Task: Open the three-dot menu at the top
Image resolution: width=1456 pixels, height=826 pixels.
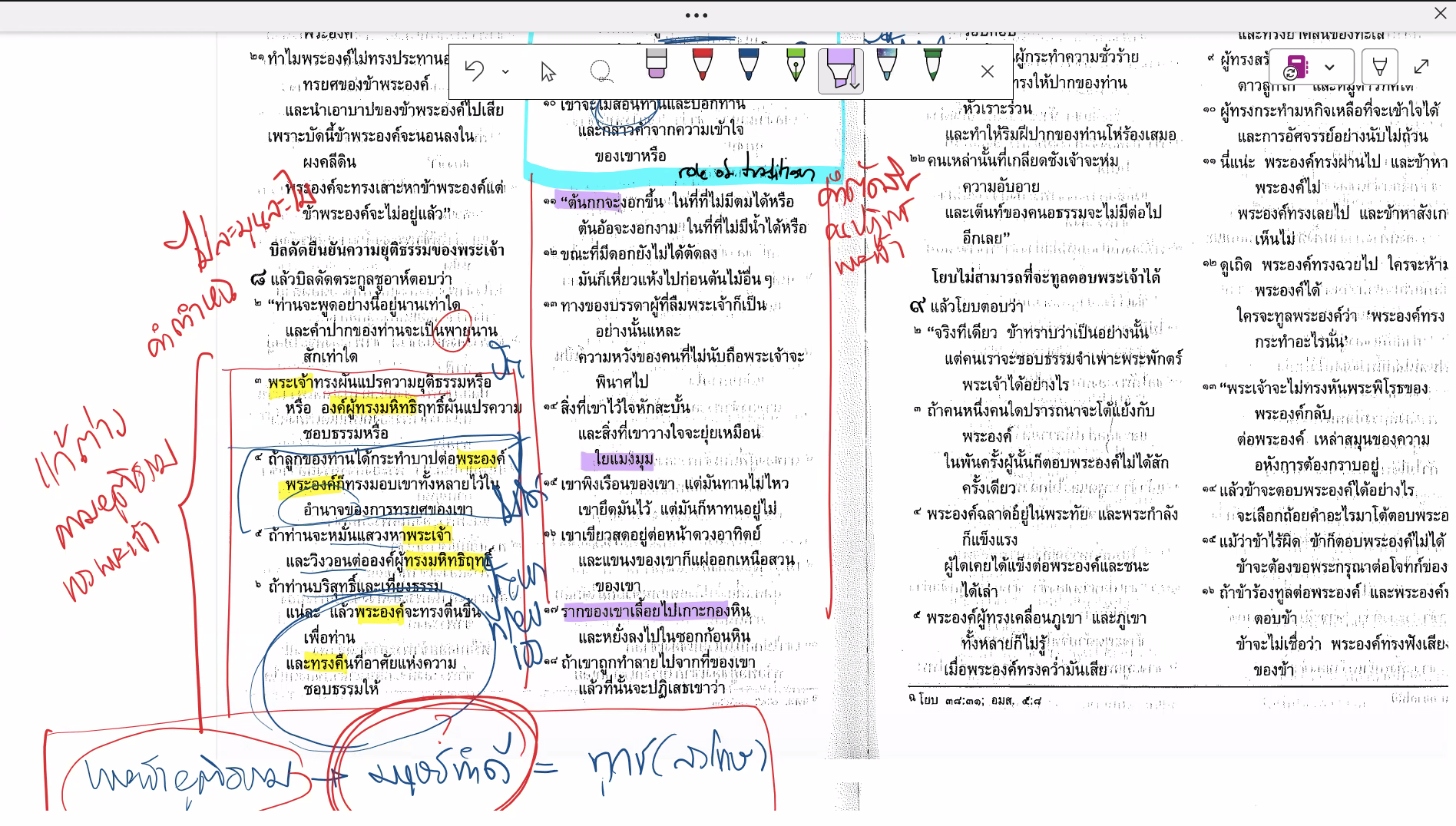Action: coord(697,15)
